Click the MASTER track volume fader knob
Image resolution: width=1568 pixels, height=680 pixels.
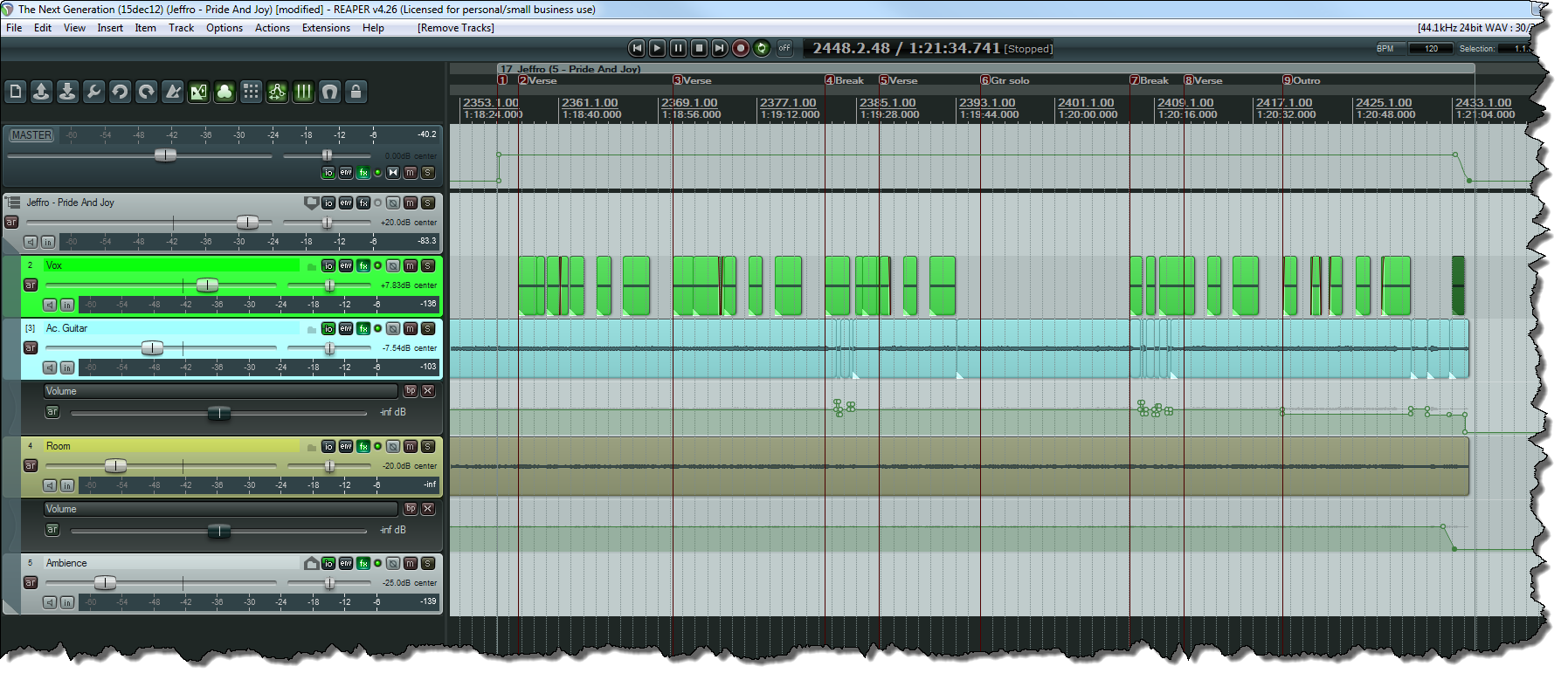point(165,155)
